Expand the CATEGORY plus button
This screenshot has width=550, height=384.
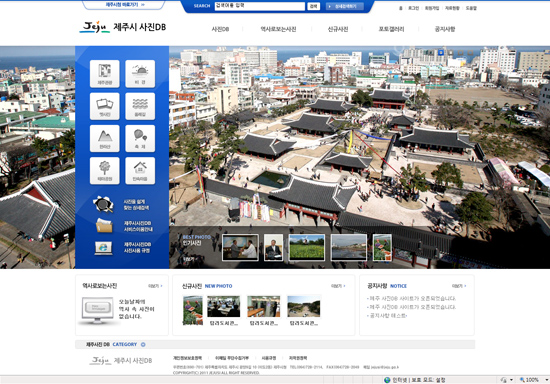pos(143,344)
